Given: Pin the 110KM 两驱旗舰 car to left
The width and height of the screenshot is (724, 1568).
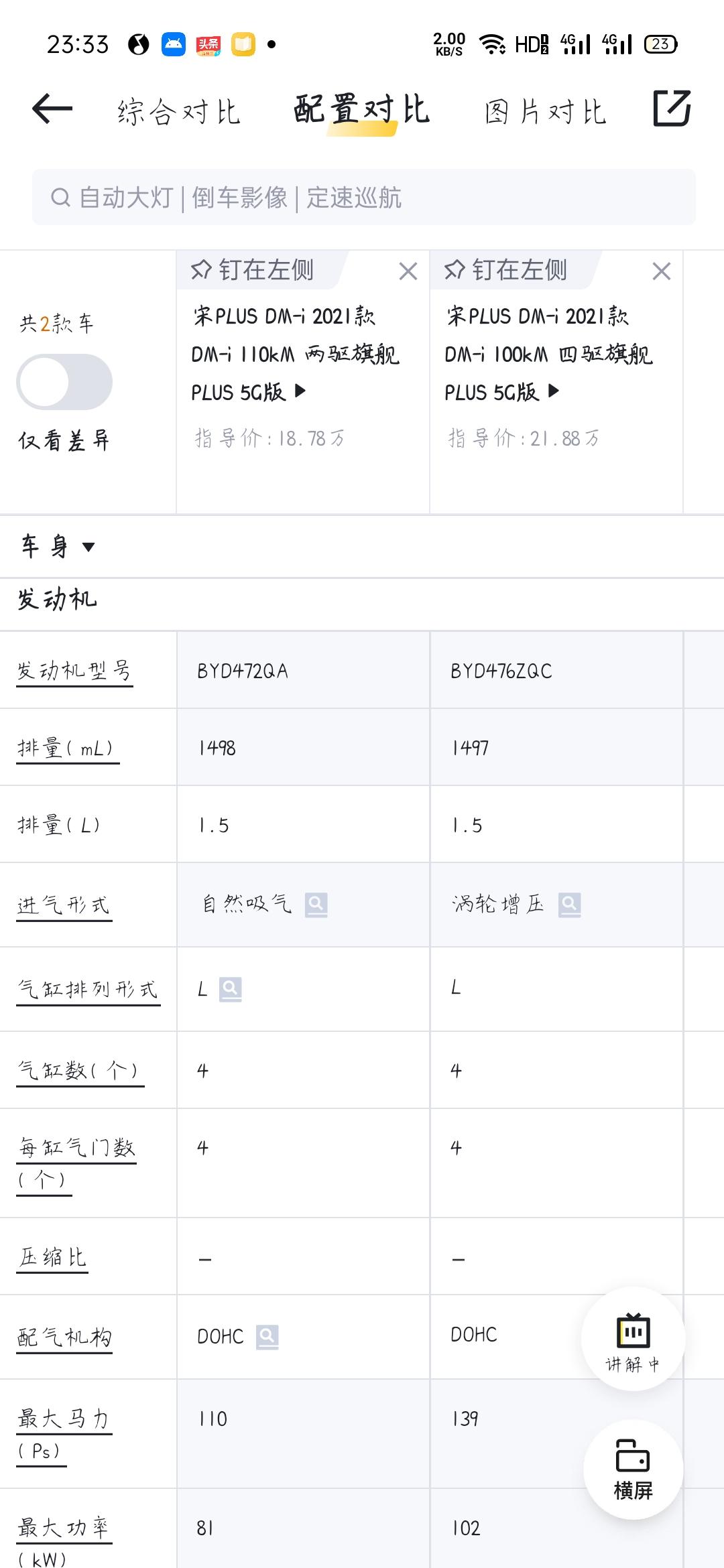Looking at the screenshot, I should pos(253,270).
